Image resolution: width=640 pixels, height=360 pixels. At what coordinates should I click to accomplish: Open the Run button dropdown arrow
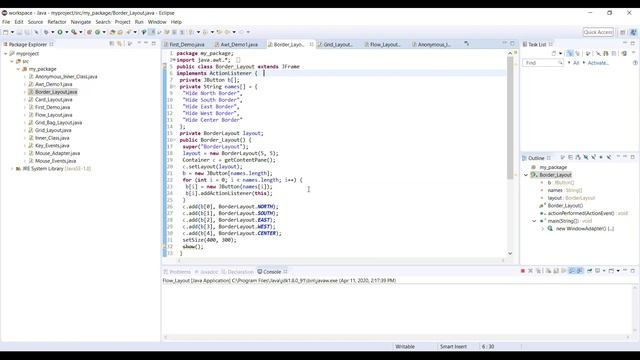coord(67,32)
